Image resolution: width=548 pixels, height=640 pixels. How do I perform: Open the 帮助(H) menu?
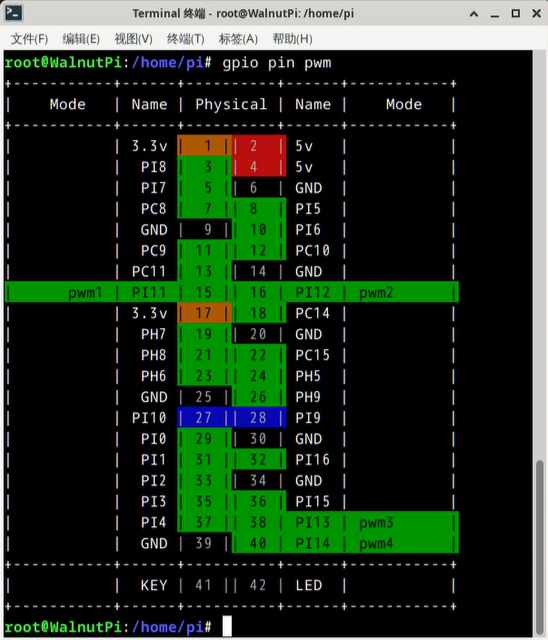click(x=292, y=39)
